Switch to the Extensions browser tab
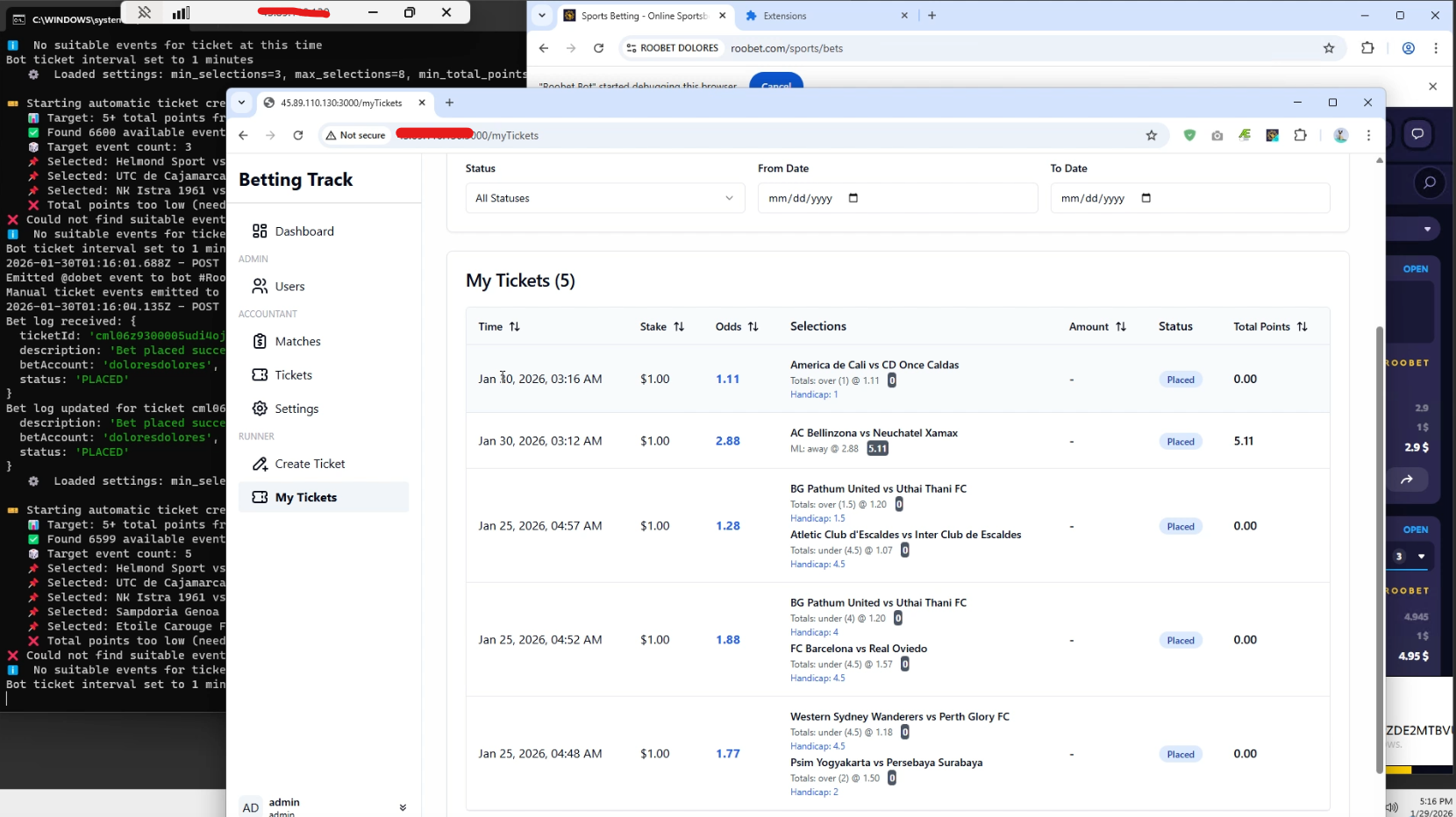This screenshot has width=1456, height=817. click(x=826, y=16)
